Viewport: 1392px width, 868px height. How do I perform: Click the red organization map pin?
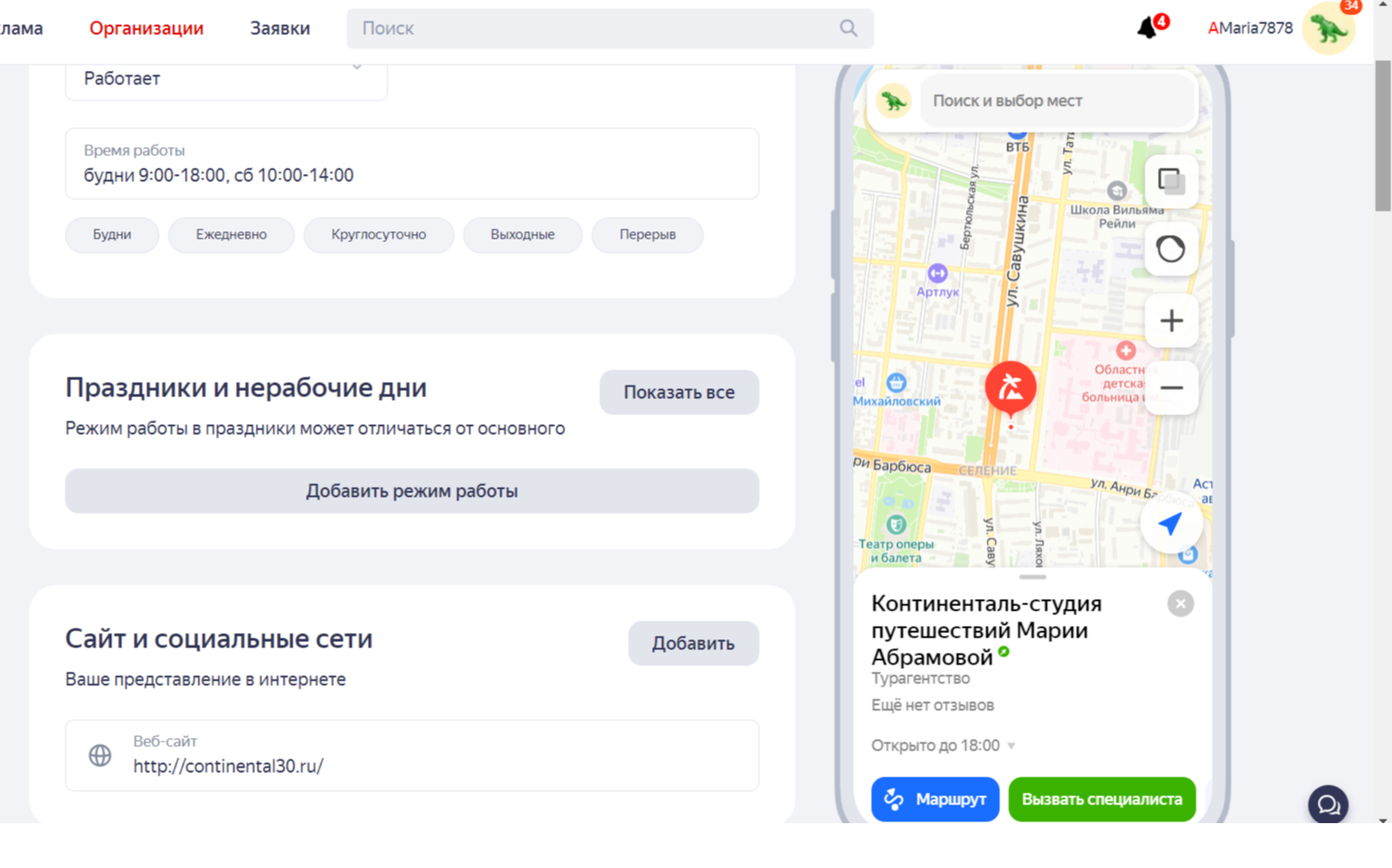pyautogui.click(x=1011, y=388)
